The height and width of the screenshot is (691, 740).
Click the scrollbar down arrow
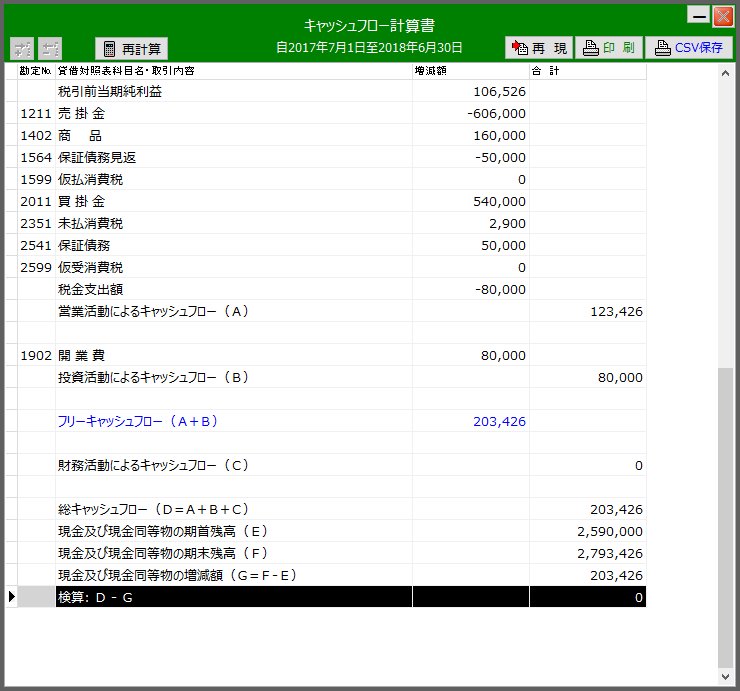click(x=725, y=677)
